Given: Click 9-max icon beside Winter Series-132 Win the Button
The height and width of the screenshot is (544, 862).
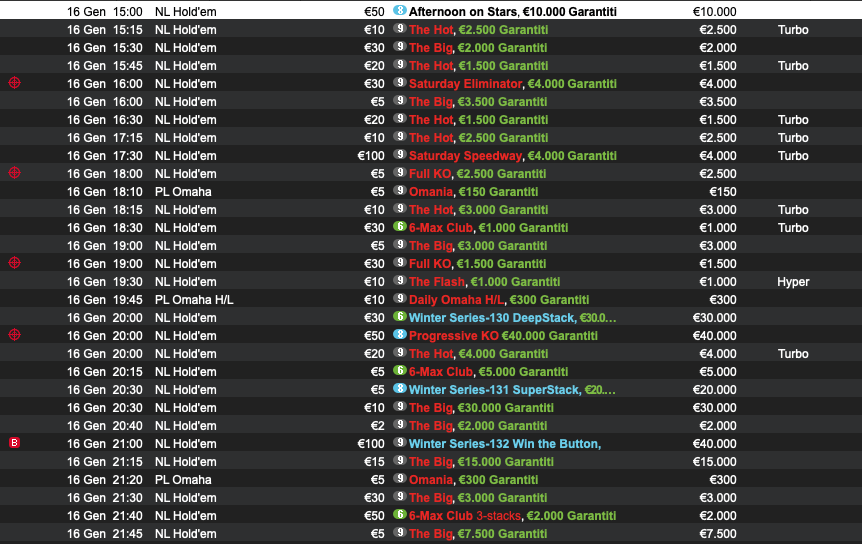Looking at the screenshot, I should 400,443.
